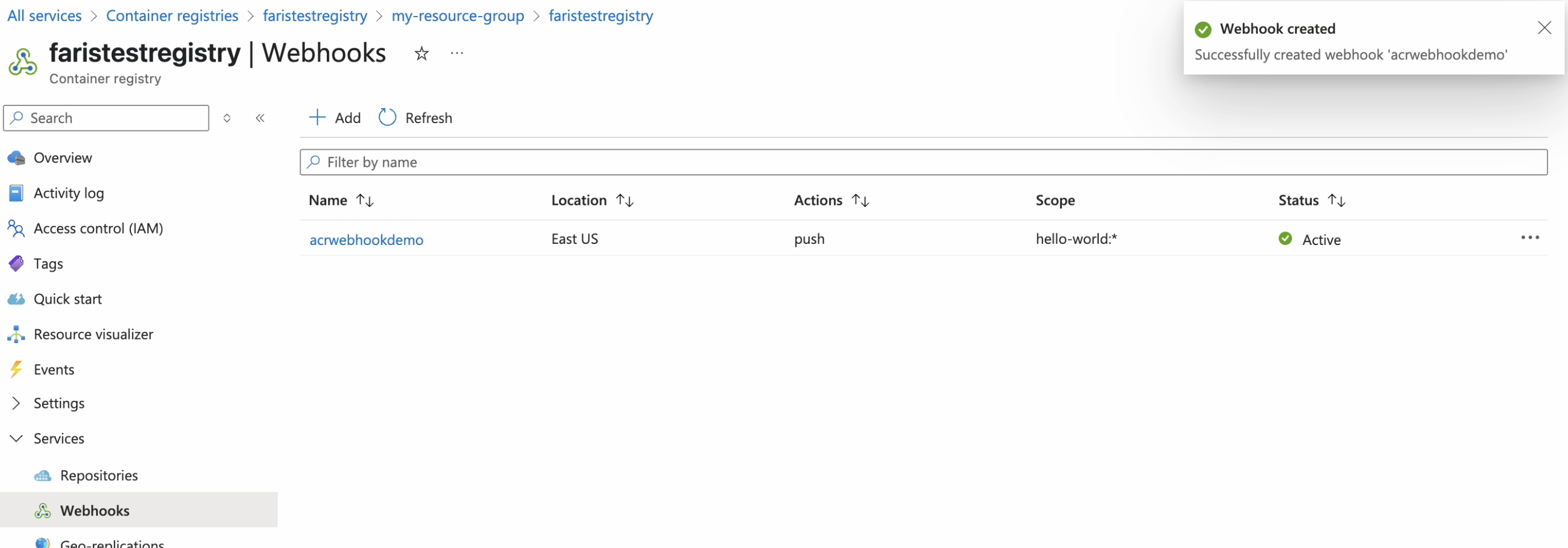Open Repositories under Services
The image size is (1568, 548).
pos(98,476)
